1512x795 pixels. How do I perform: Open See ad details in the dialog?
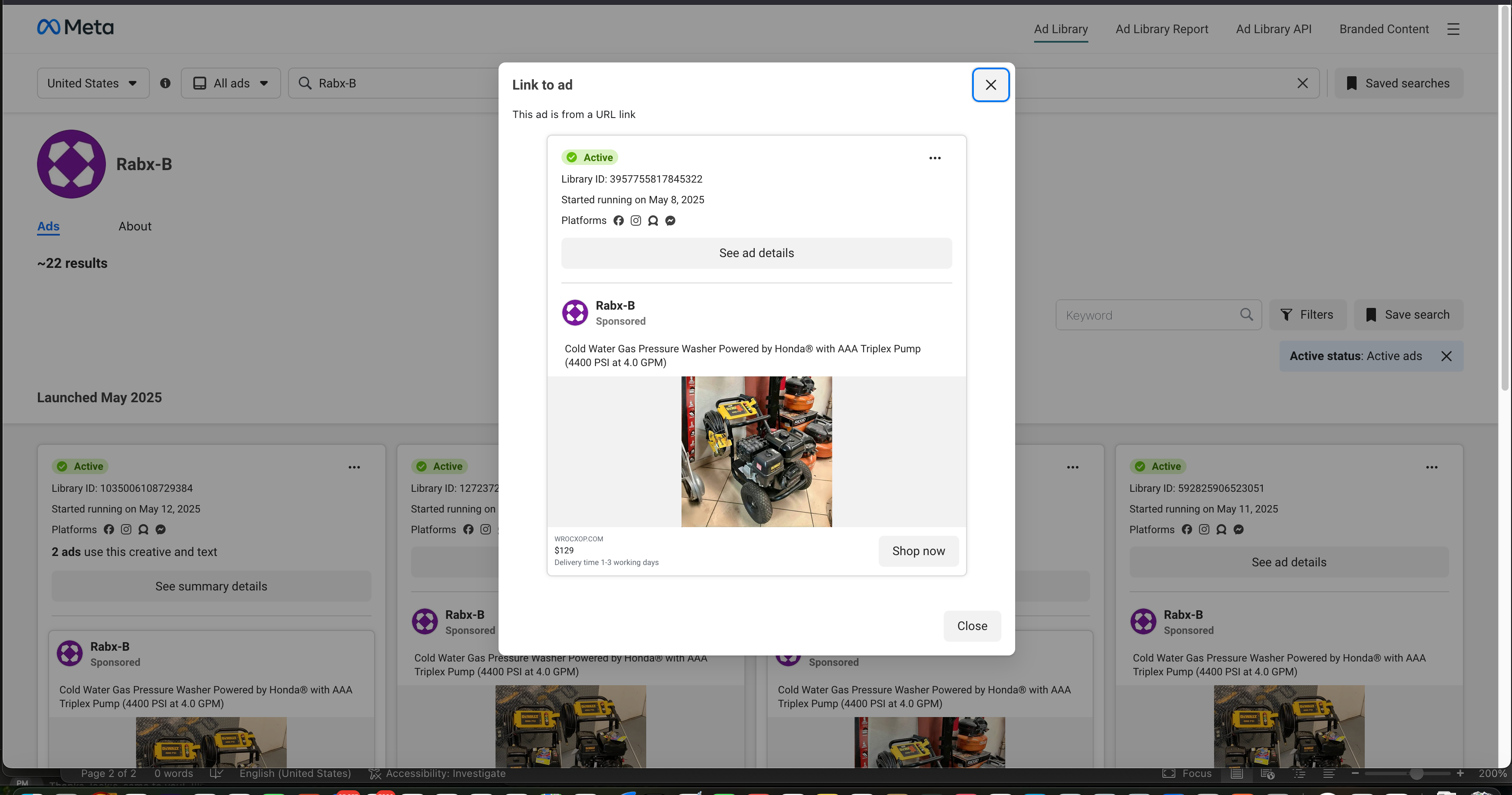click(x=756, y=253)
